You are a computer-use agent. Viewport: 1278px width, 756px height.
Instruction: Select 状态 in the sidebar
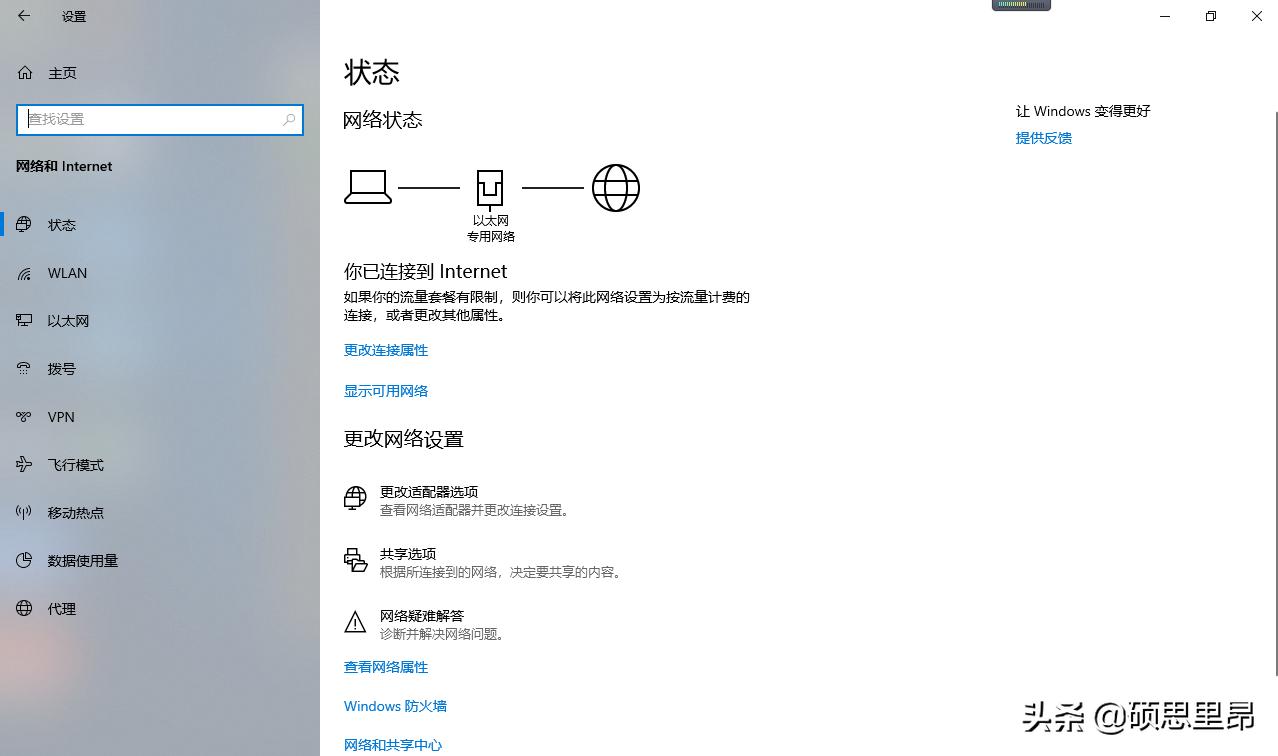[61, 224]
